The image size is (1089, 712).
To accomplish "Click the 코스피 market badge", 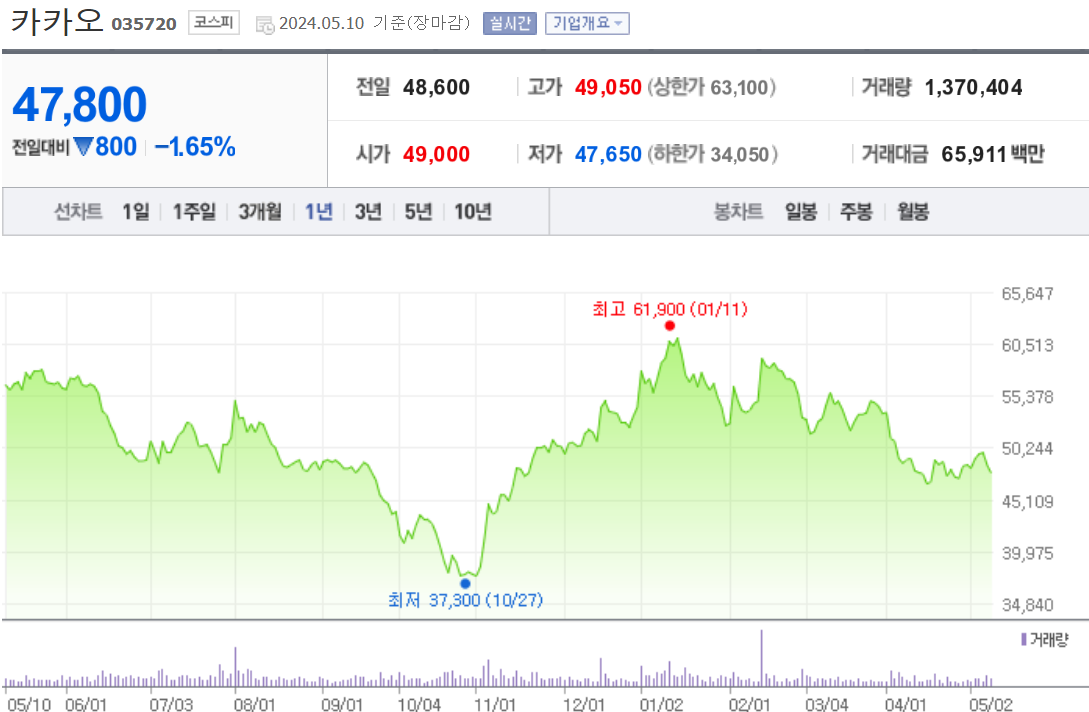I will pos(214,23).
